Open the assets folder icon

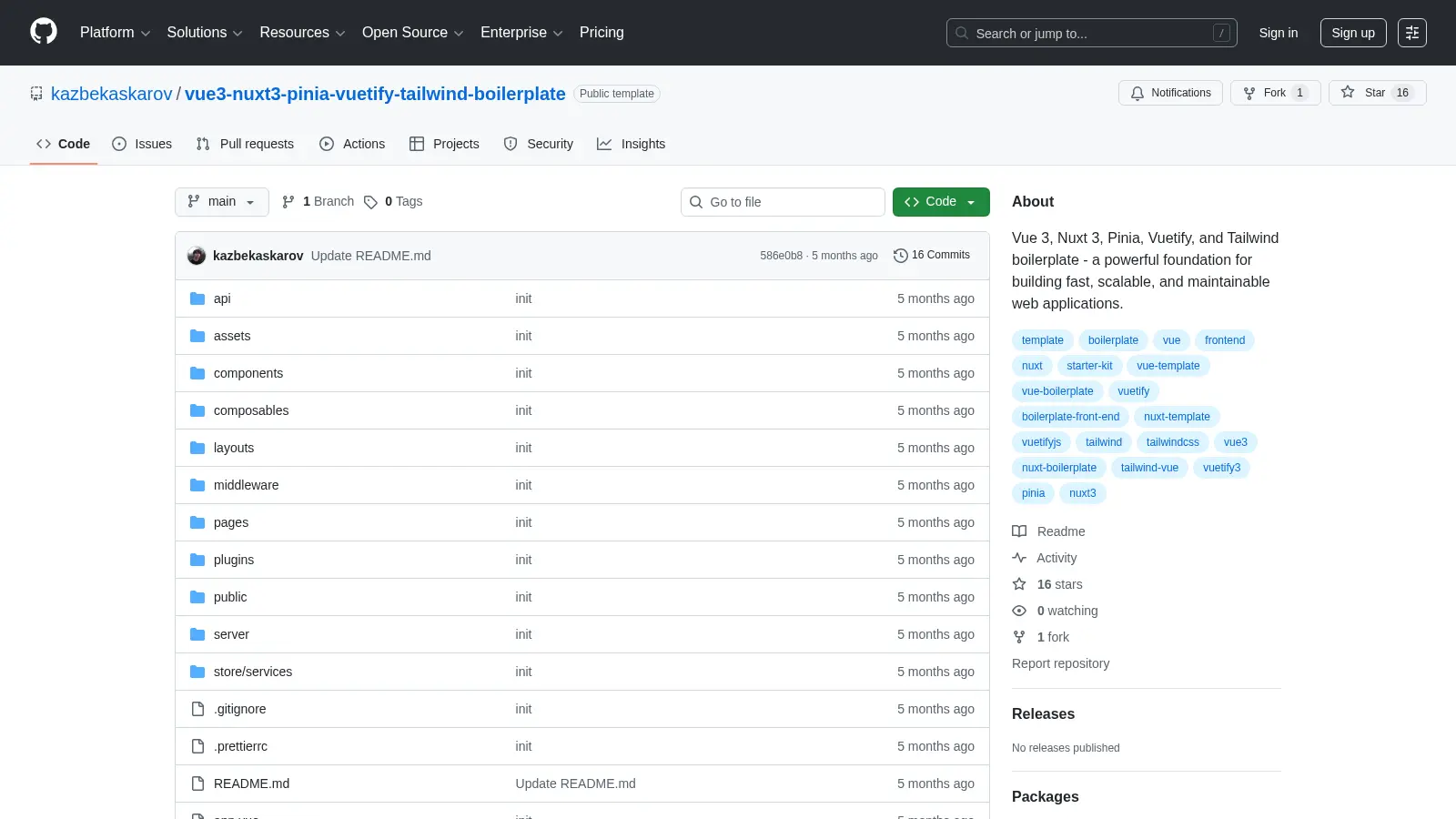[197, 336]
